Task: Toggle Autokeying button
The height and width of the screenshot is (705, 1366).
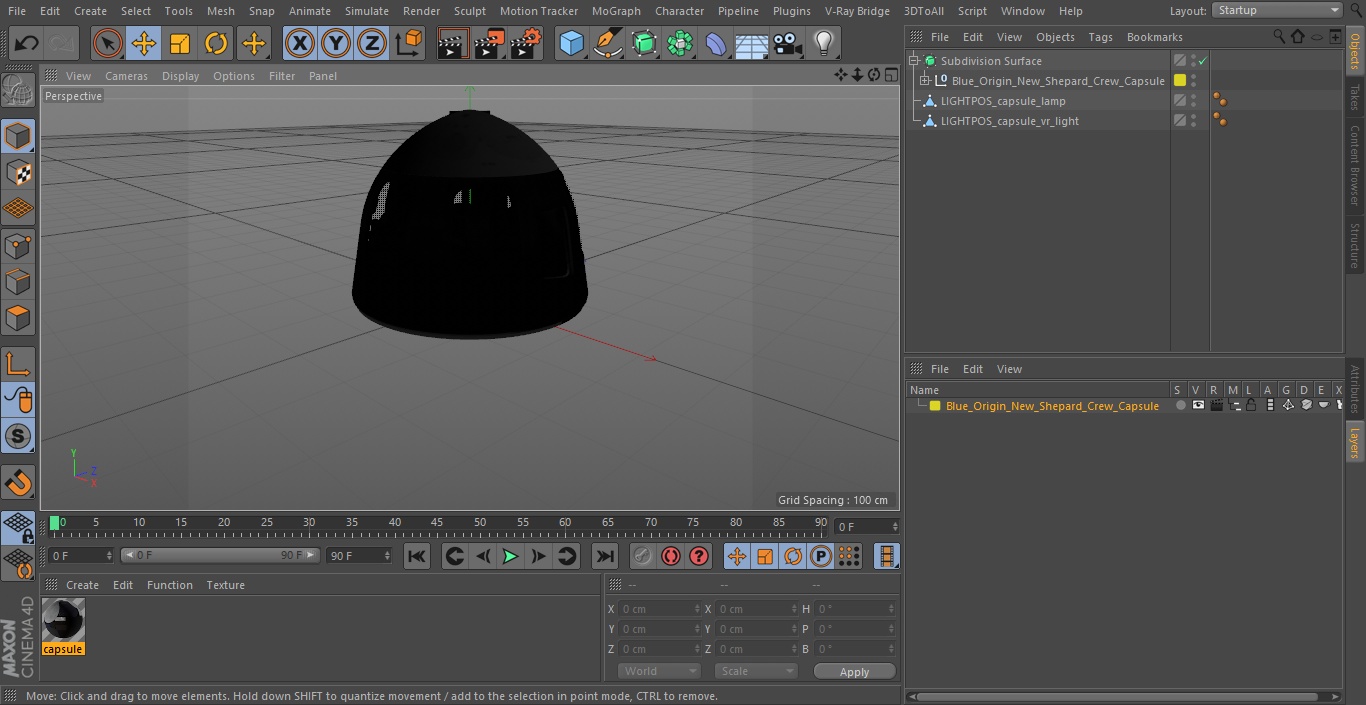Action: [x=671, y=557]
